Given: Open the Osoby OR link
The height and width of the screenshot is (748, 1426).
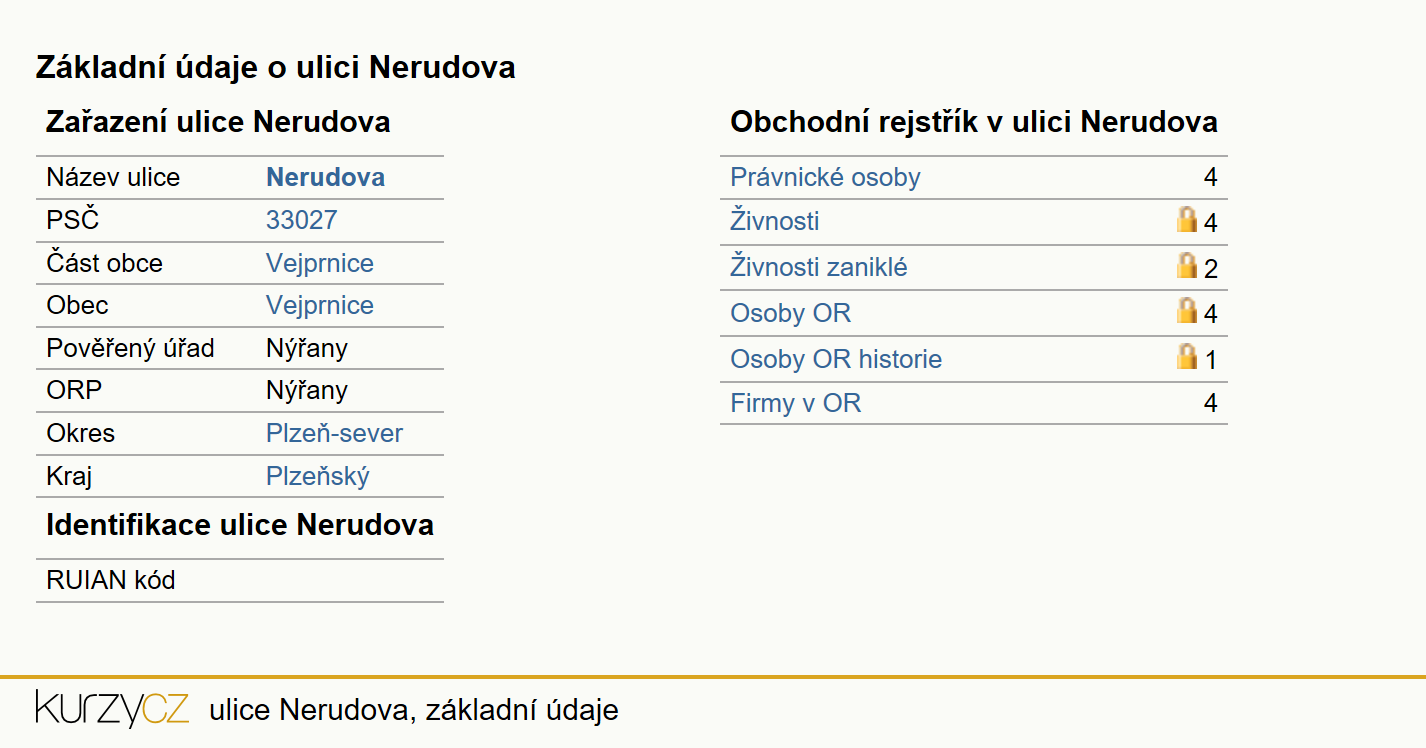Looking at the screenshot, I should (x=790, y=313).
